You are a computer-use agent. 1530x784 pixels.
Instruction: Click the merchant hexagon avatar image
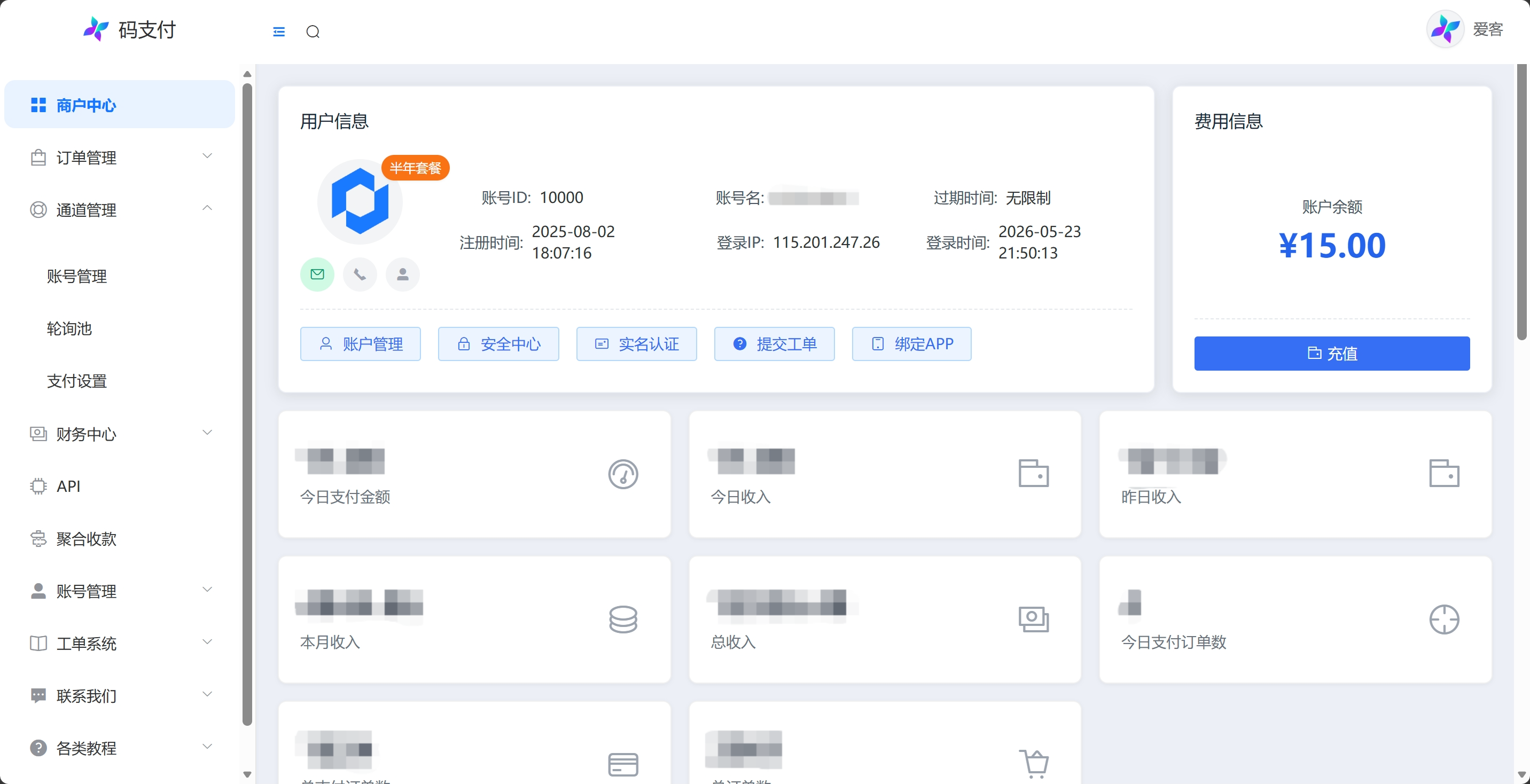tap(360, 201)
